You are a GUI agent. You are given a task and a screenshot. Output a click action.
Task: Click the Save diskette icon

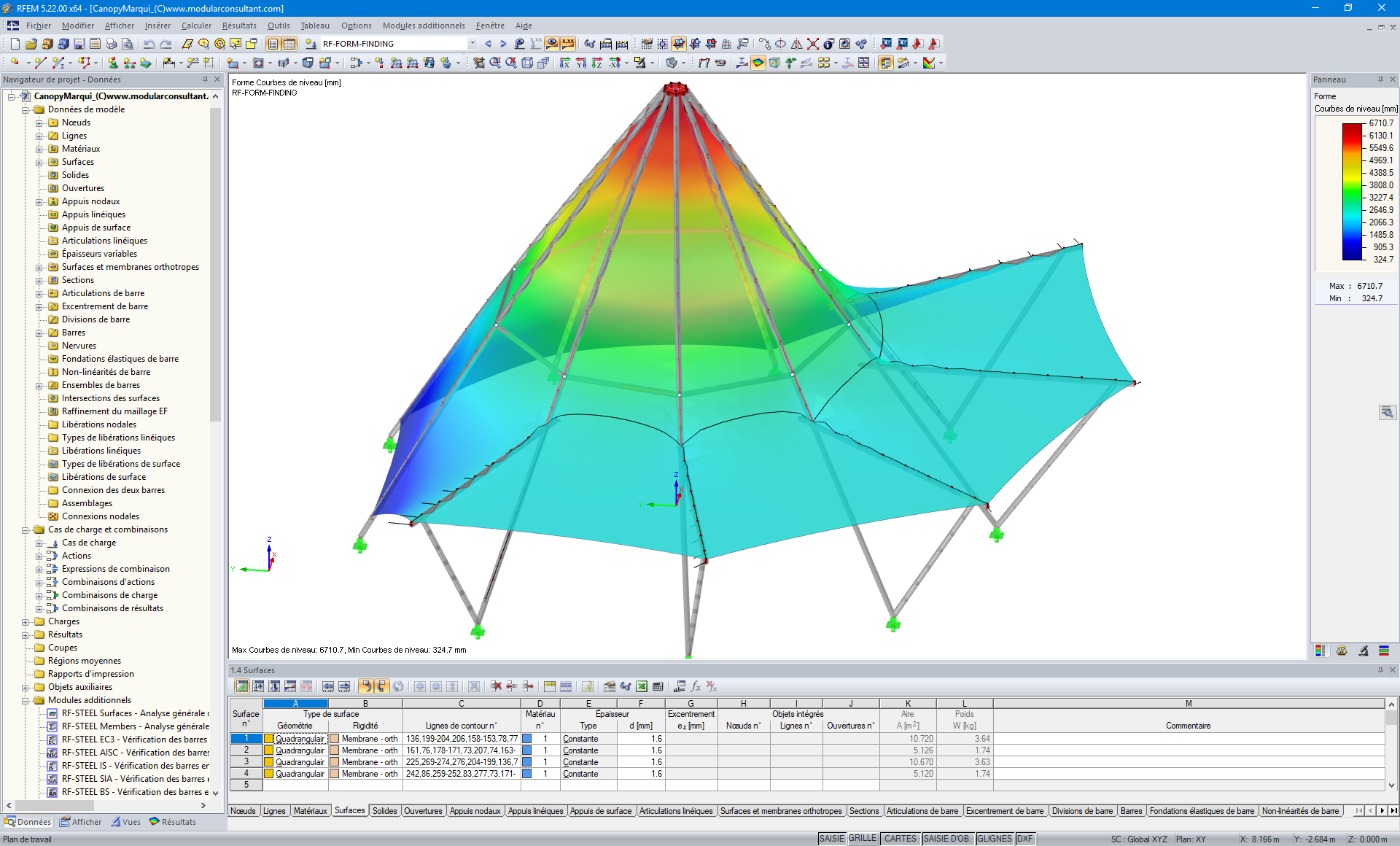pyautogui.click(x=79, y=44)
